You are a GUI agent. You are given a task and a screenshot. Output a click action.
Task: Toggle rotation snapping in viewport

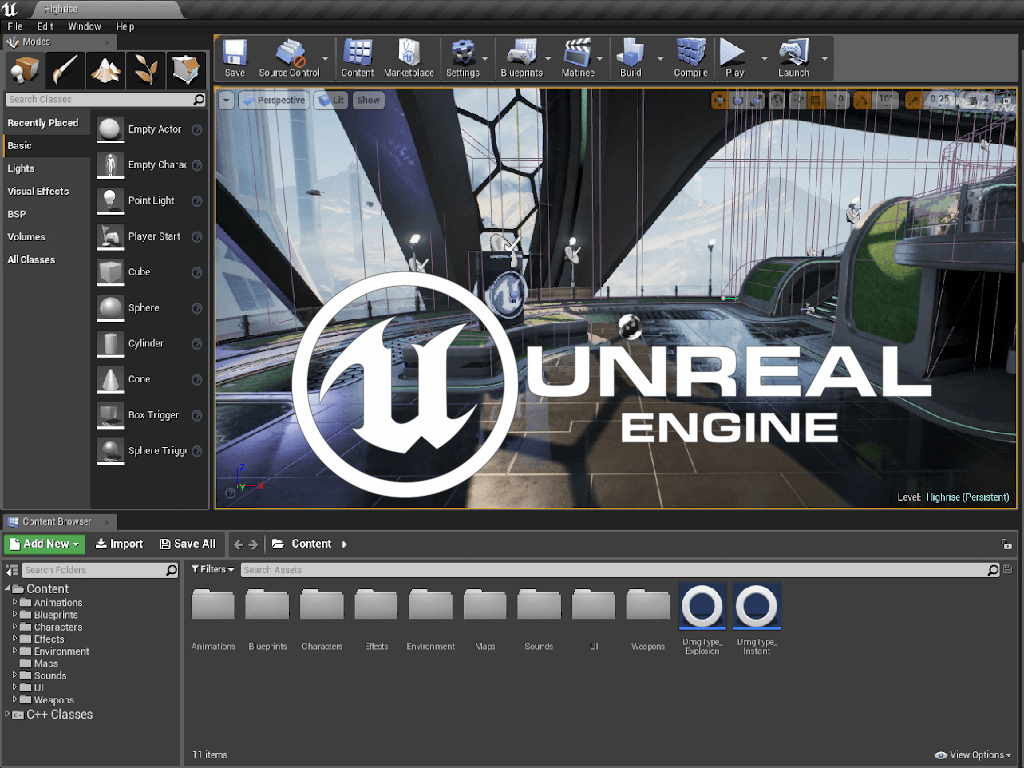[x=860, y=100]
